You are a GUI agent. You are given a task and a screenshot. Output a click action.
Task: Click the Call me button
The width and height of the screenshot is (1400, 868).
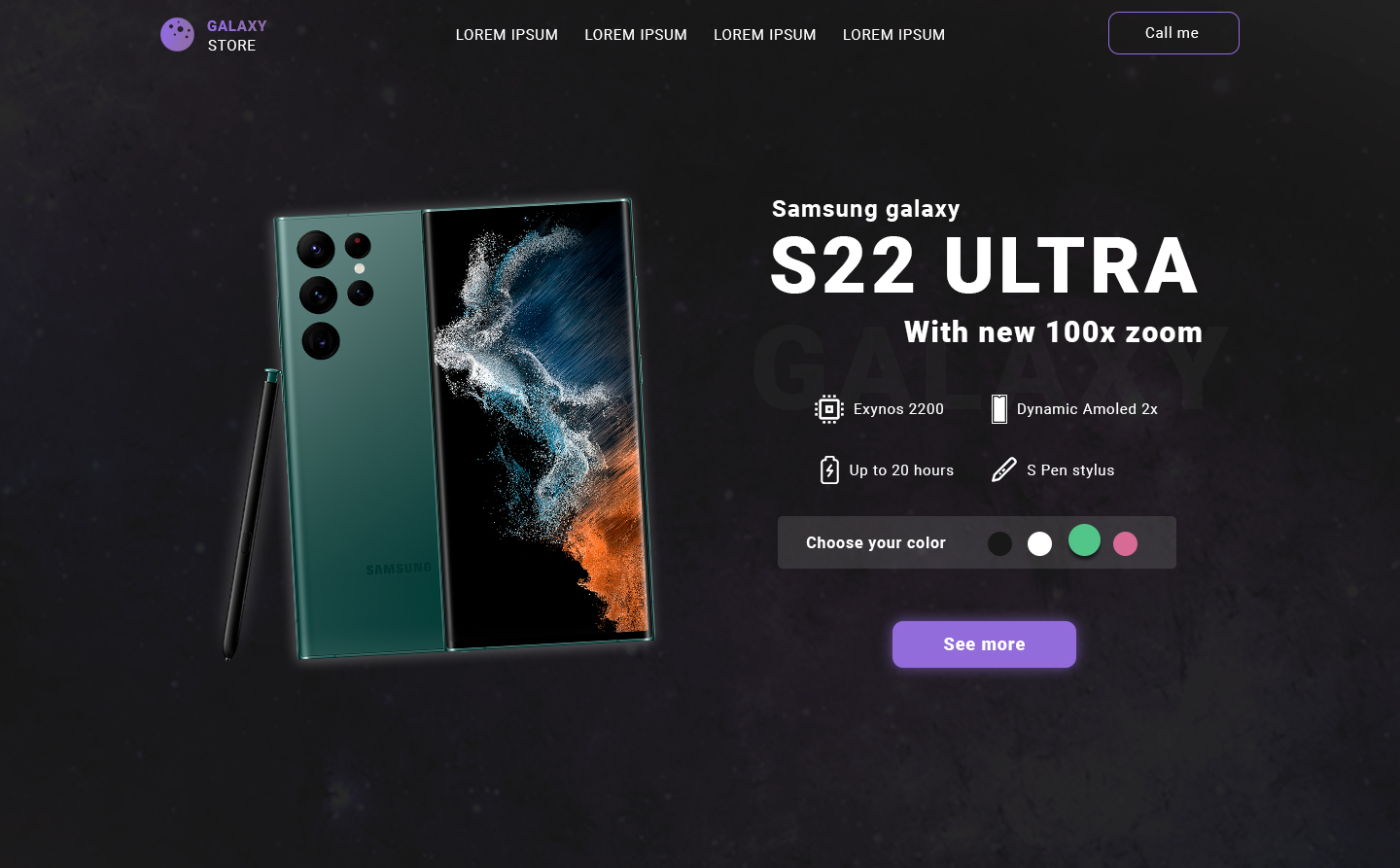[1173, 33]
